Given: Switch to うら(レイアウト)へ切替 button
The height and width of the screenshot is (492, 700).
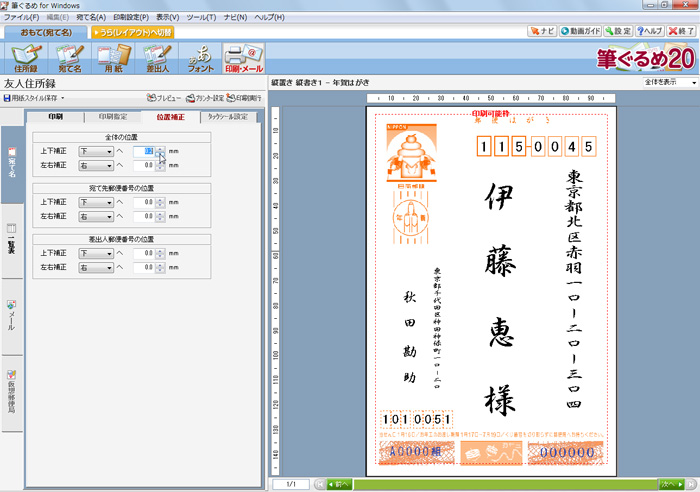Looking at the screenshot, I should (133, 32).
